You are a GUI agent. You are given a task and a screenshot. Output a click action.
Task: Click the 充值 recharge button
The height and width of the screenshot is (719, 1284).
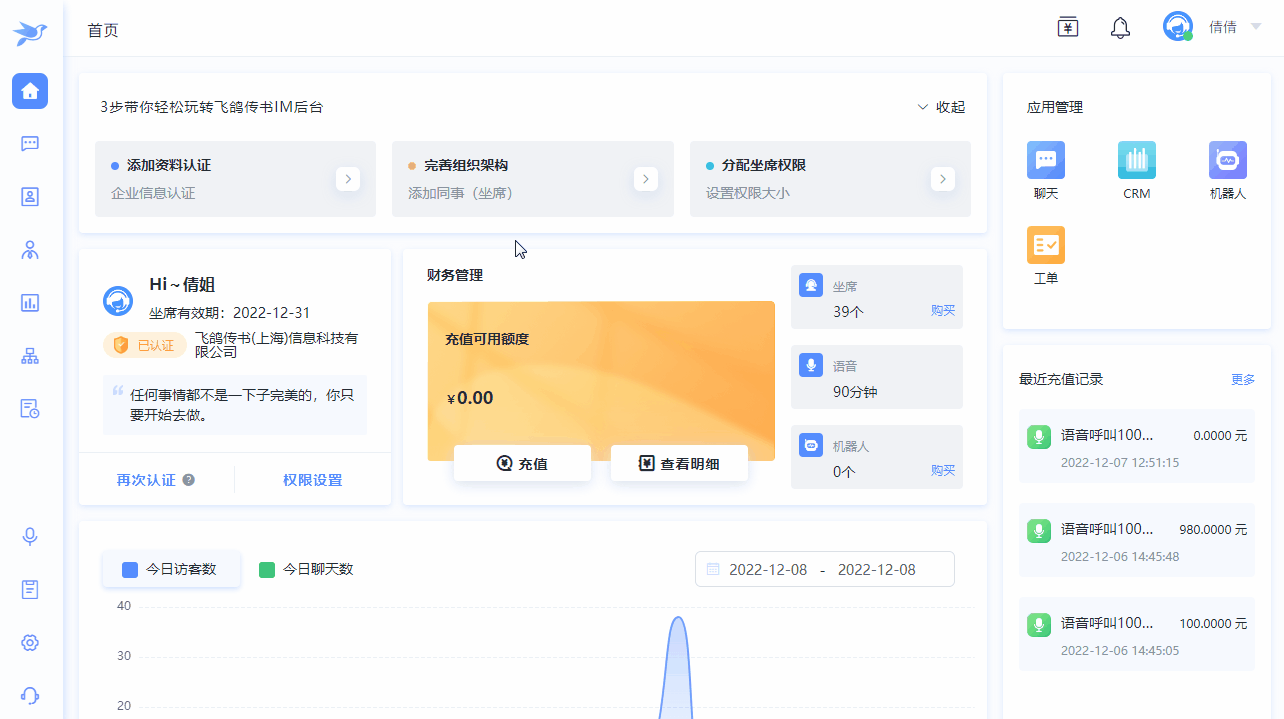[522, 464]
